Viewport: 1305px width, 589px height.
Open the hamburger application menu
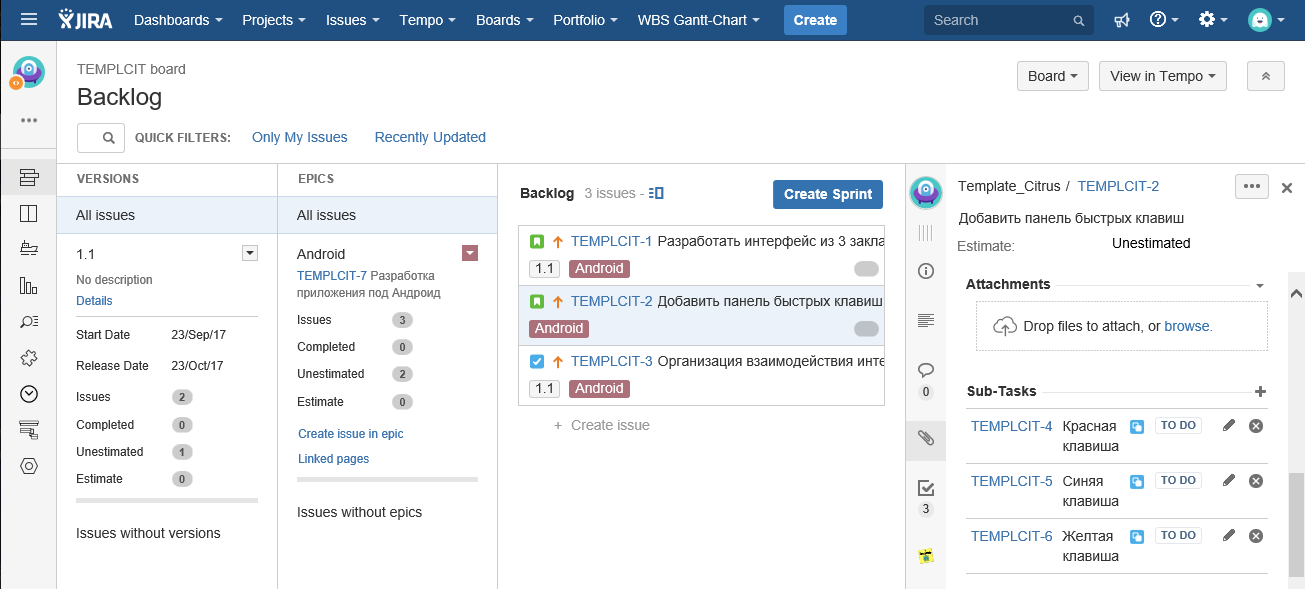(29, 20)
